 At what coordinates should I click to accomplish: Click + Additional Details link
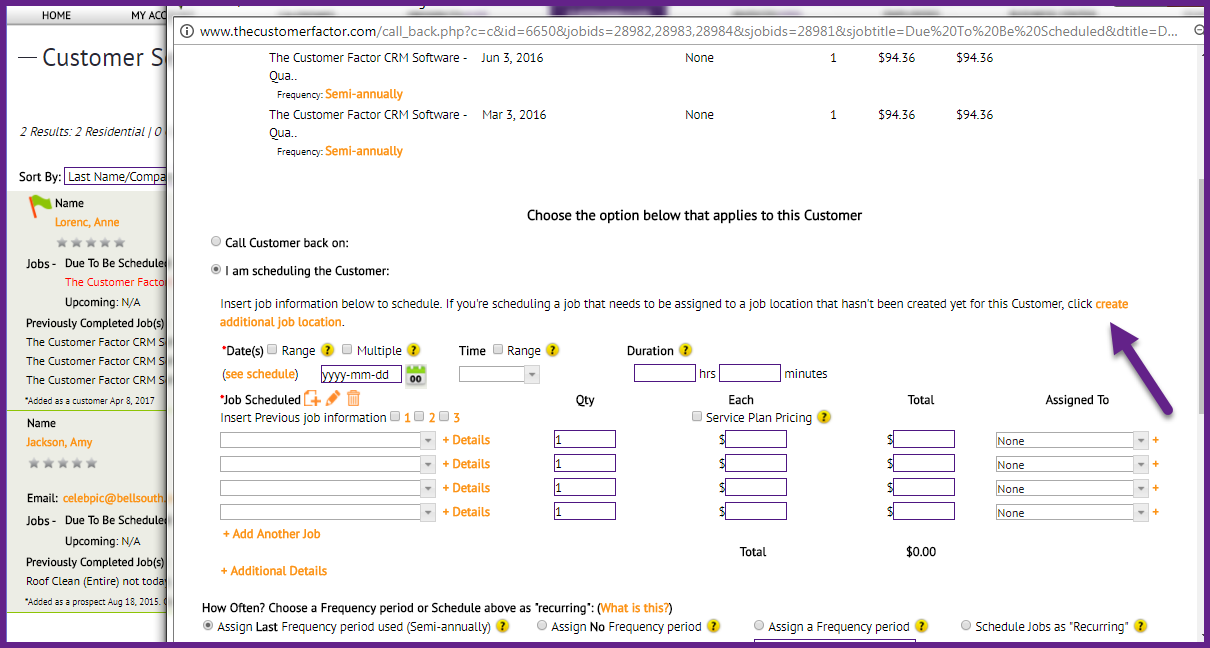click(274, 571)
